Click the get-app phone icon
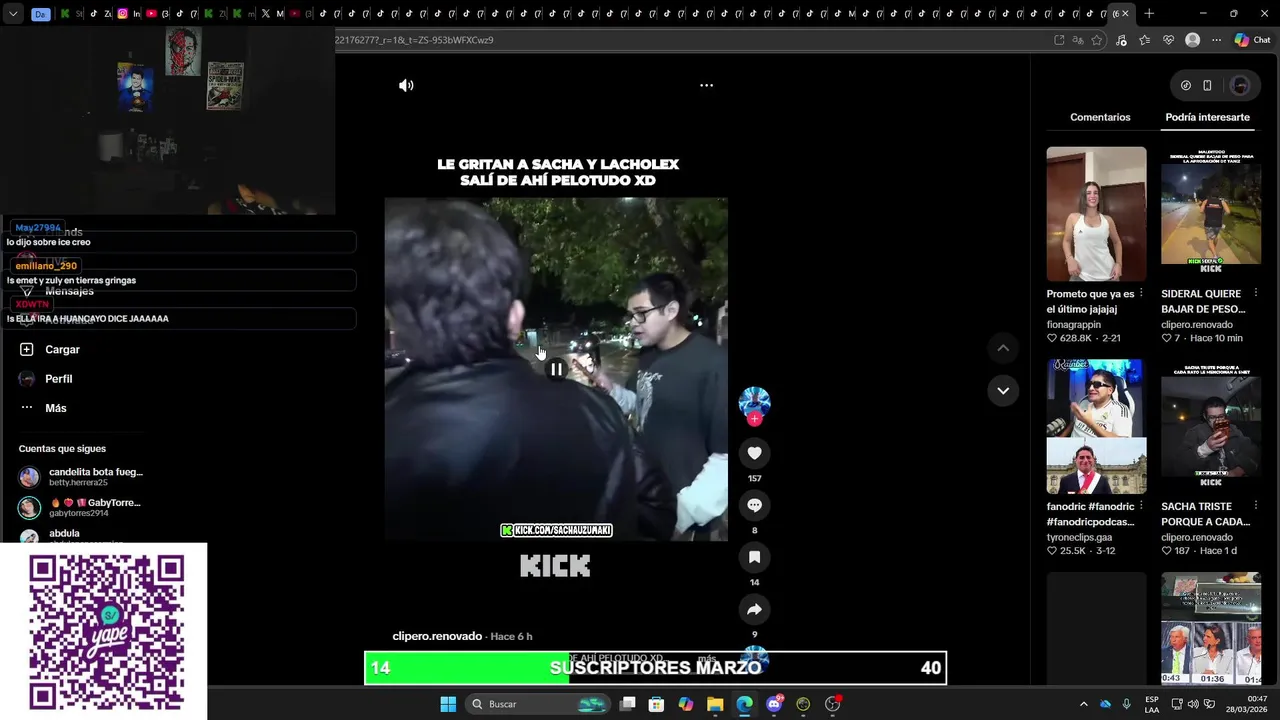1280x720 pixels. pos(1207,86)
